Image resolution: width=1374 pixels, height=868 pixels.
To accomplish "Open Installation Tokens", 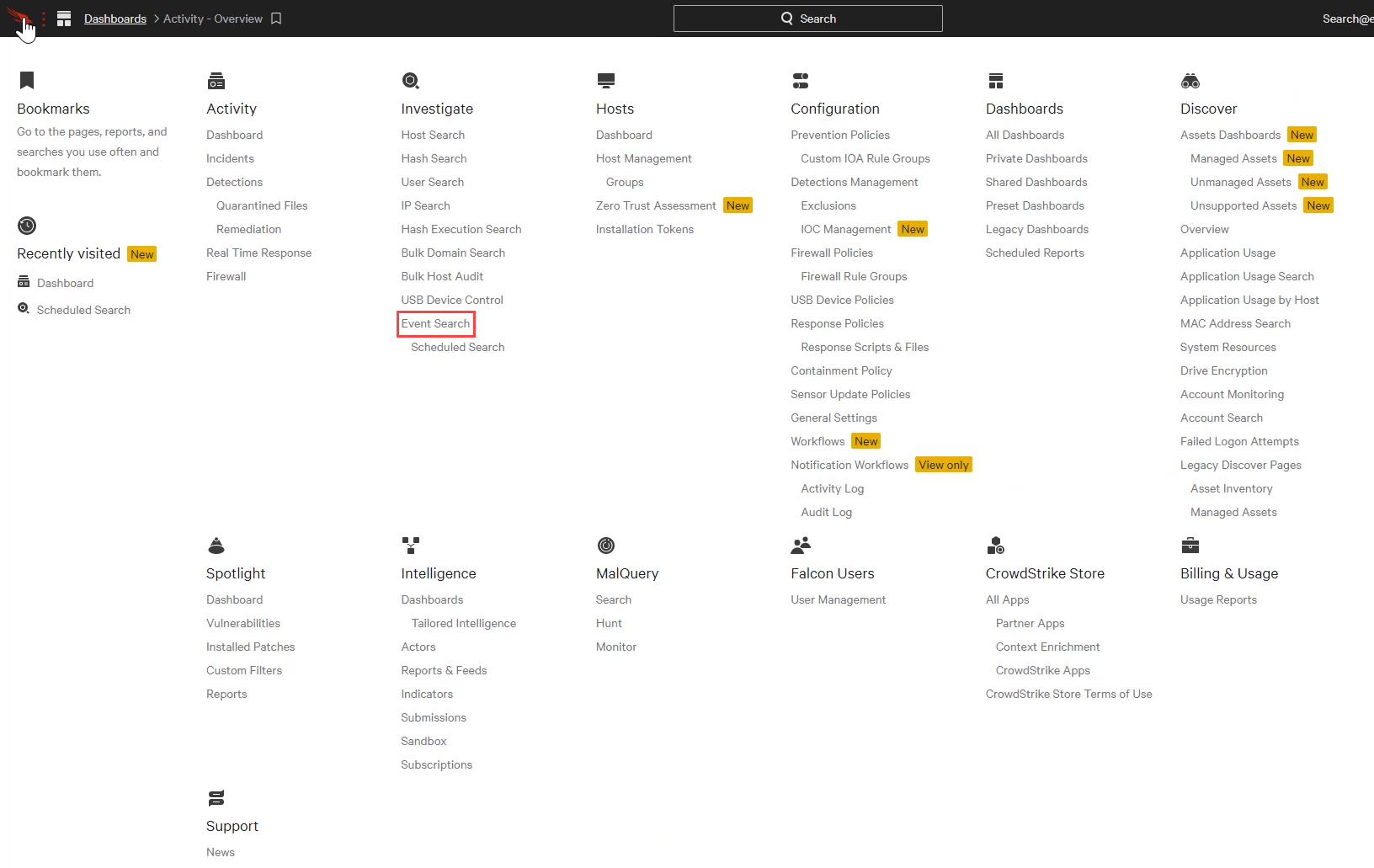I will (x=645, y=229).
